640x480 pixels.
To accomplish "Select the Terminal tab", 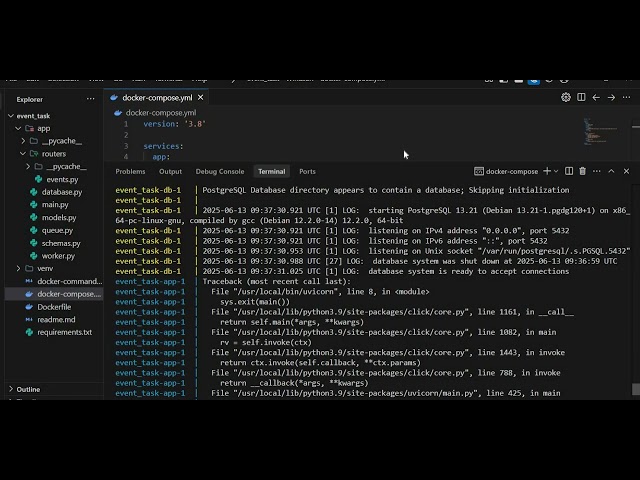I will pos(271,171).
